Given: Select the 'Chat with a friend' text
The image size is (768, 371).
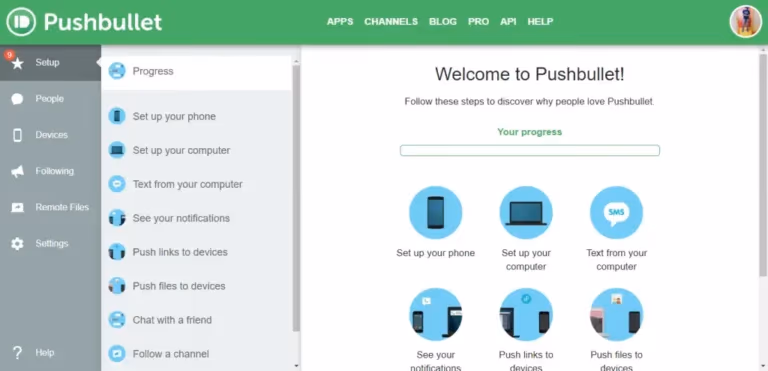Looking at the screenshot, I should tap(172, 320).
